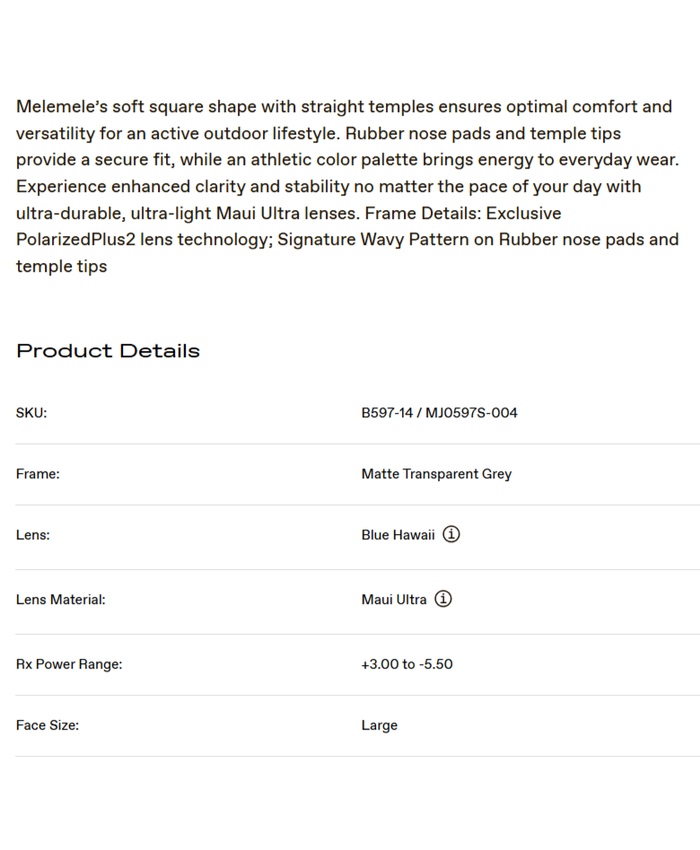Viewport: 700px width, 850px height.
Task: Click the Rx Power Range: label
Action: click(69, 664)
